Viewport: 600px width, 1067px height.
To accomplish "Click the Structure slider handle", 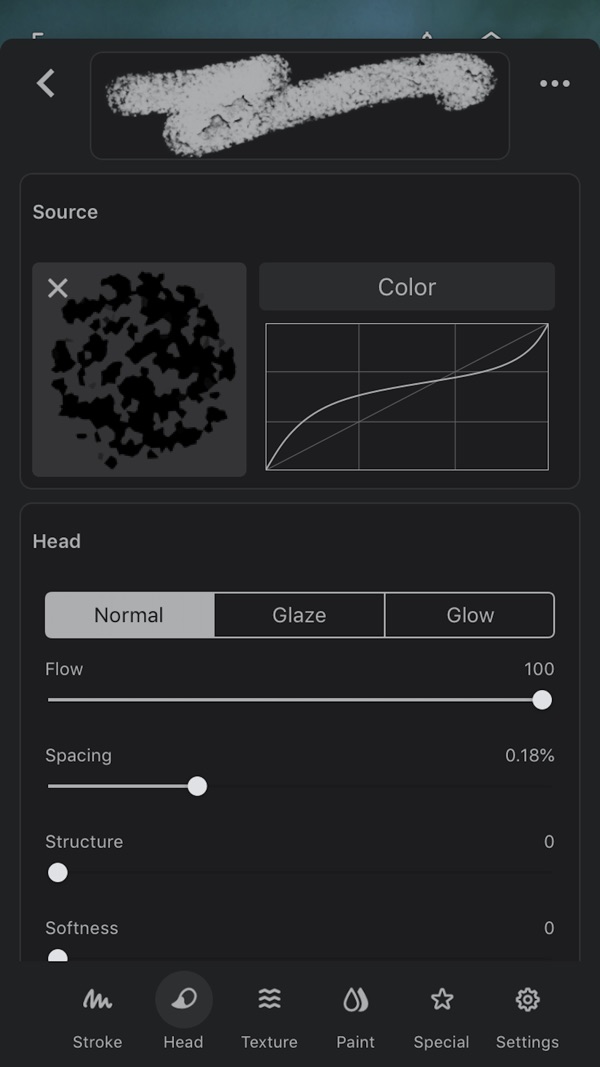I will [58, 873].
